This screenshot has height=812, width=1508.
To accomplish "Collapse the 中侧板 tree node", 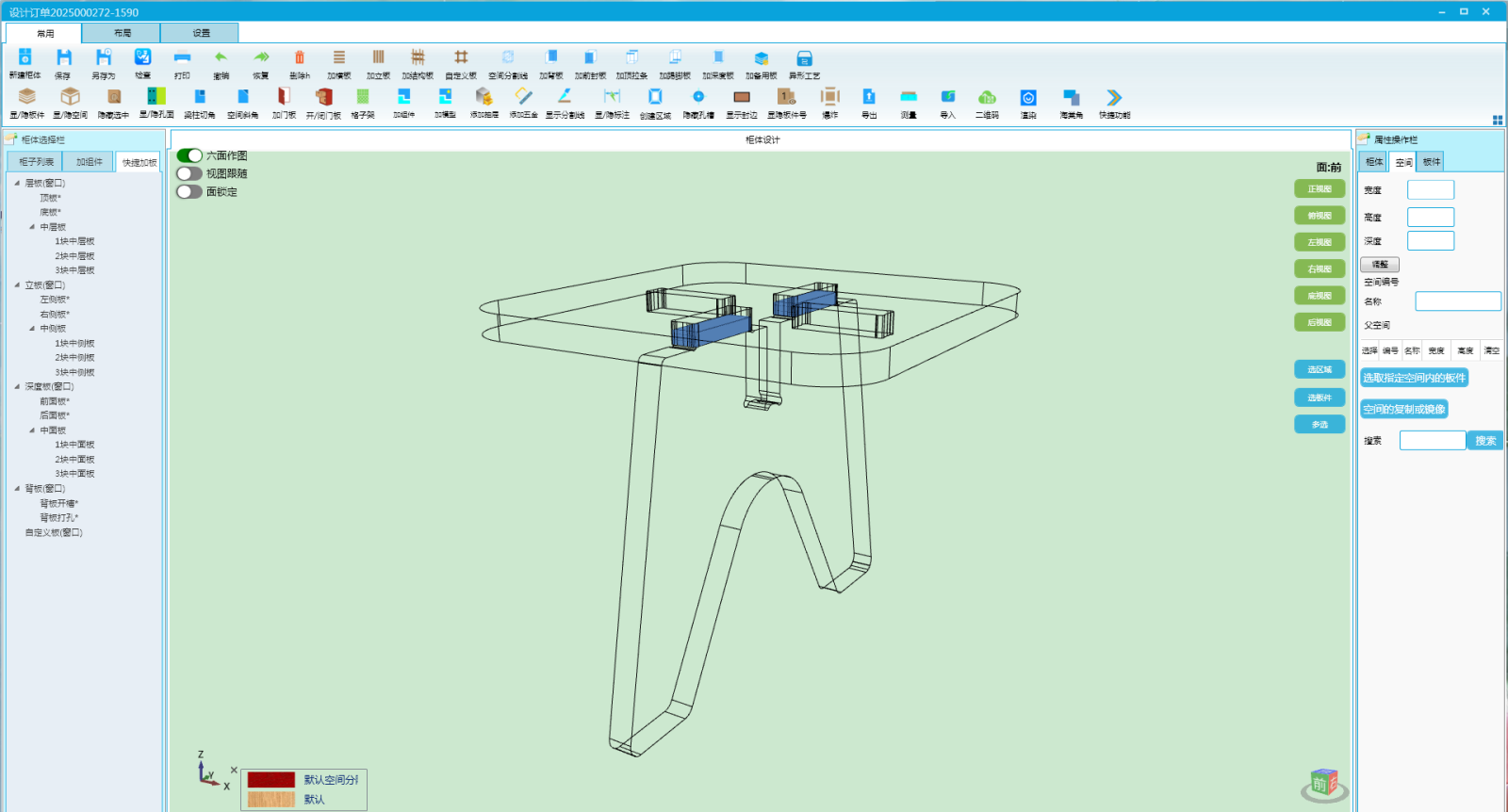I will [x=32, y=329].
